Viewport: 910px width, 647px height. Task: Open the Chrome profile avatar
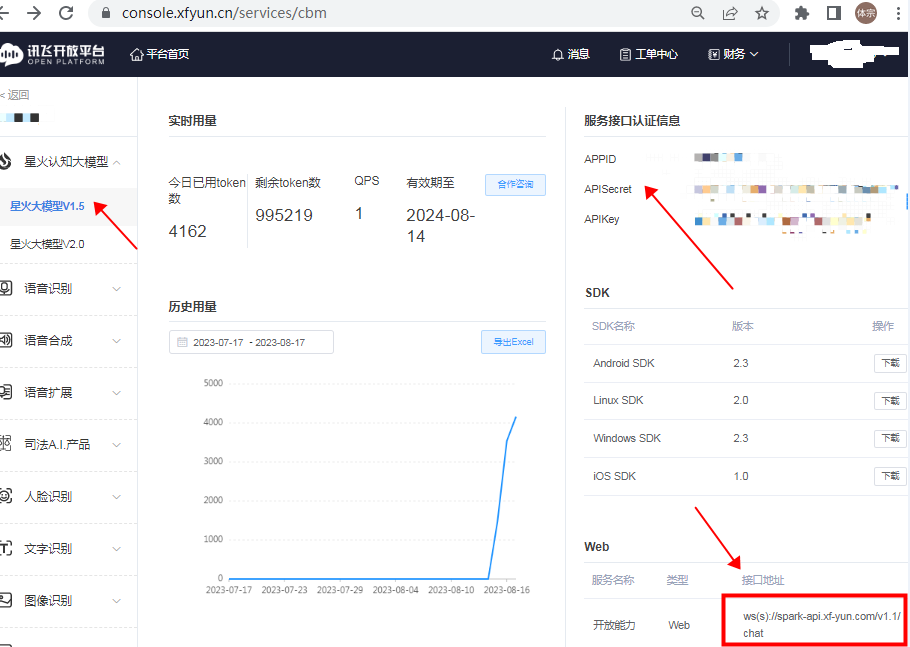pos(866,13)
